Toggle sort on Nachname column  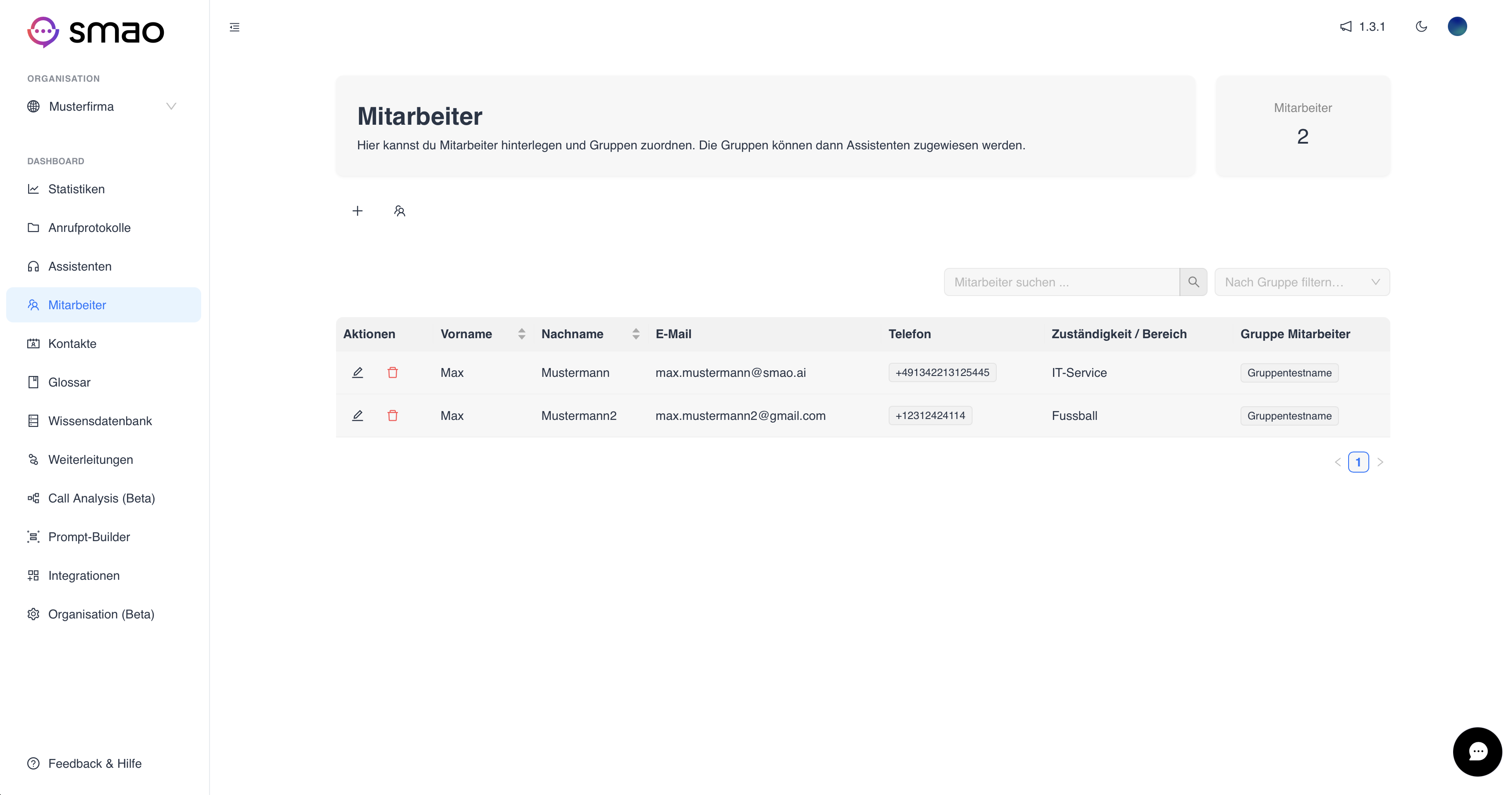click(x=636, y=334)
